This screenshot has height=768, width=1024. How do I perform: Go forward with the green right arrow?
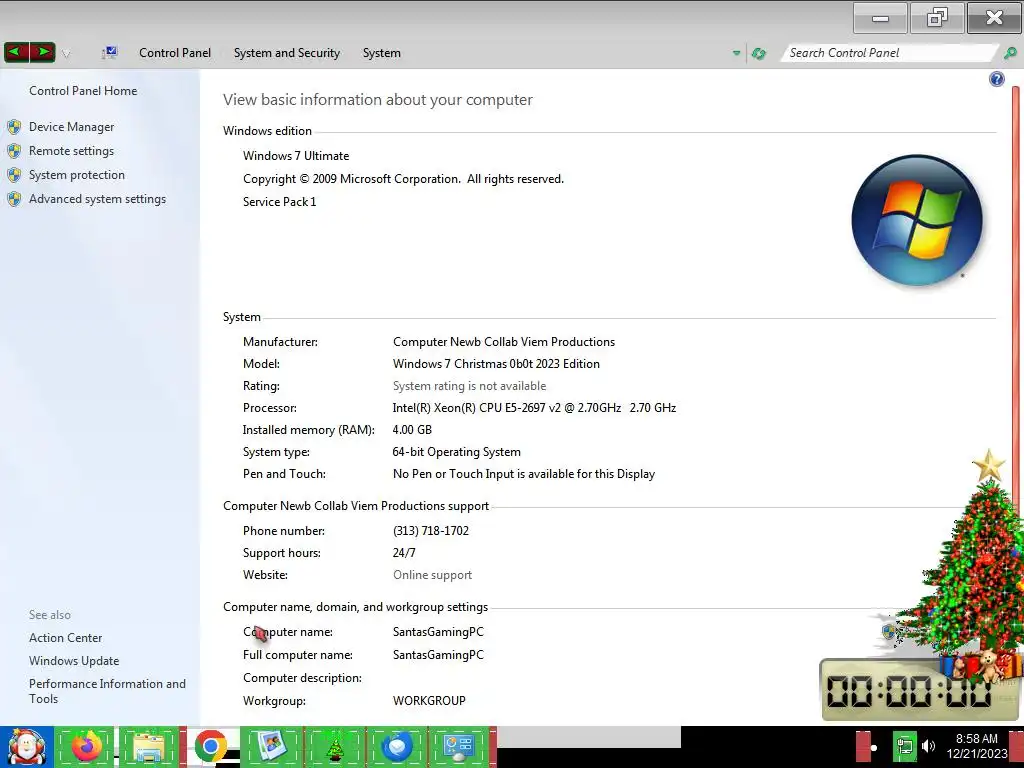pyautogui.click(x=42, y=52)
